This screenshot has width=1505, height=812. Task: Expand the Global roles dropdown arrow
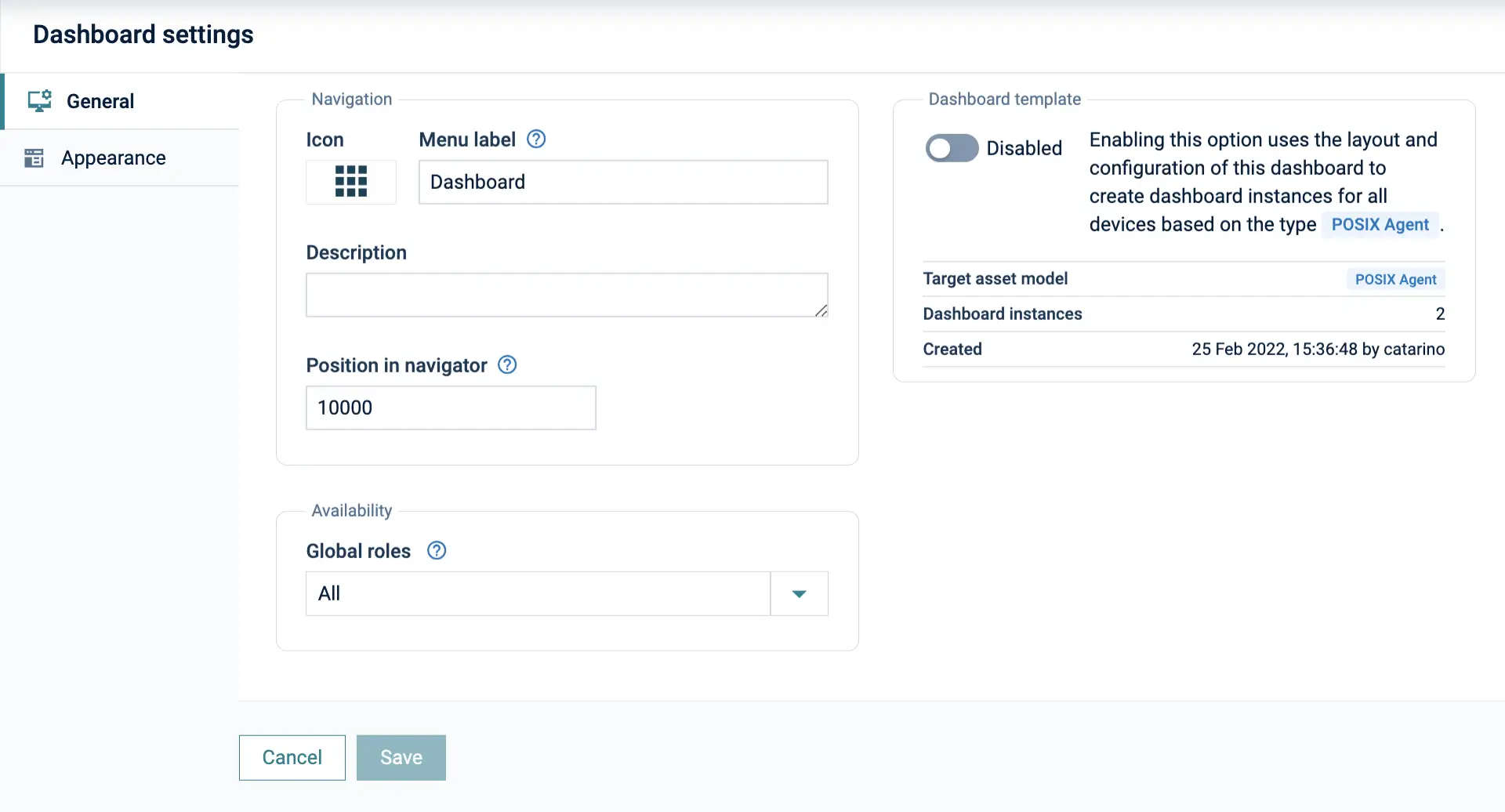point(799,594)
